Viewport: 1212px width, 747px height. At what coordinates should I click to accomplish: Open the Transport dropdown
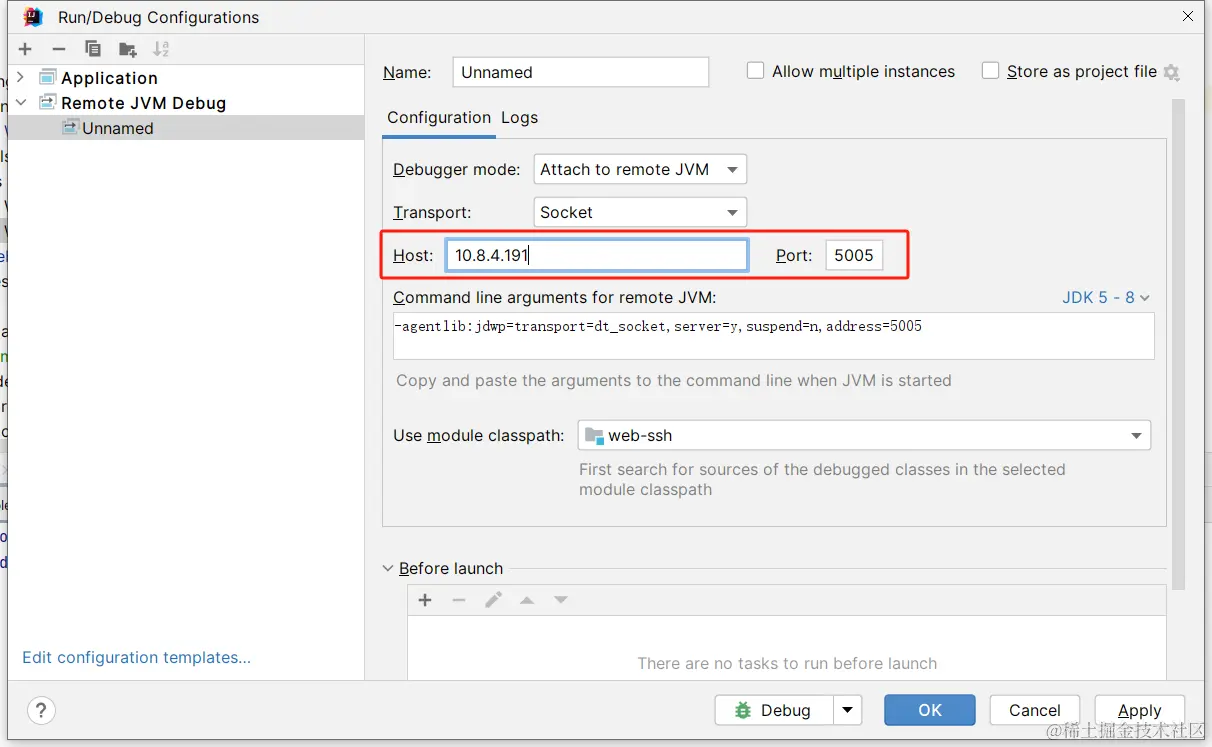(640, 212)
